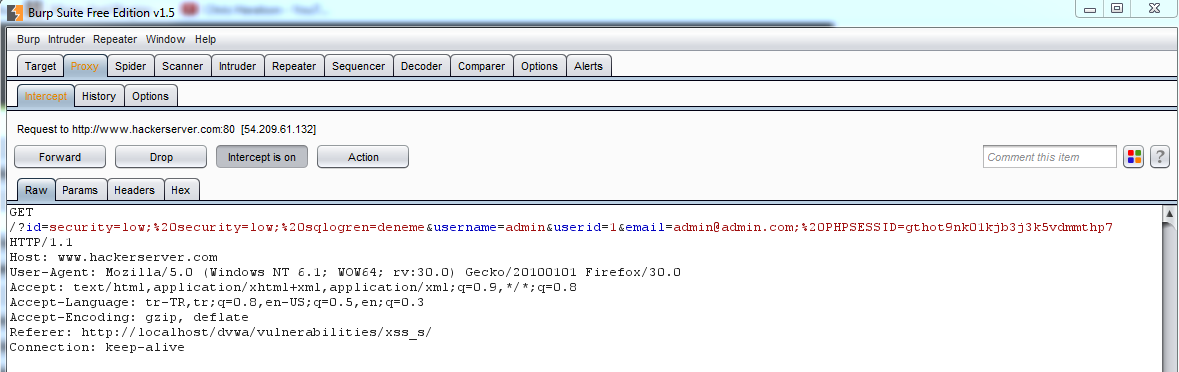Click the scroll up arrow of request editor
The image size is (1179, 372).
pos(1170,213)
